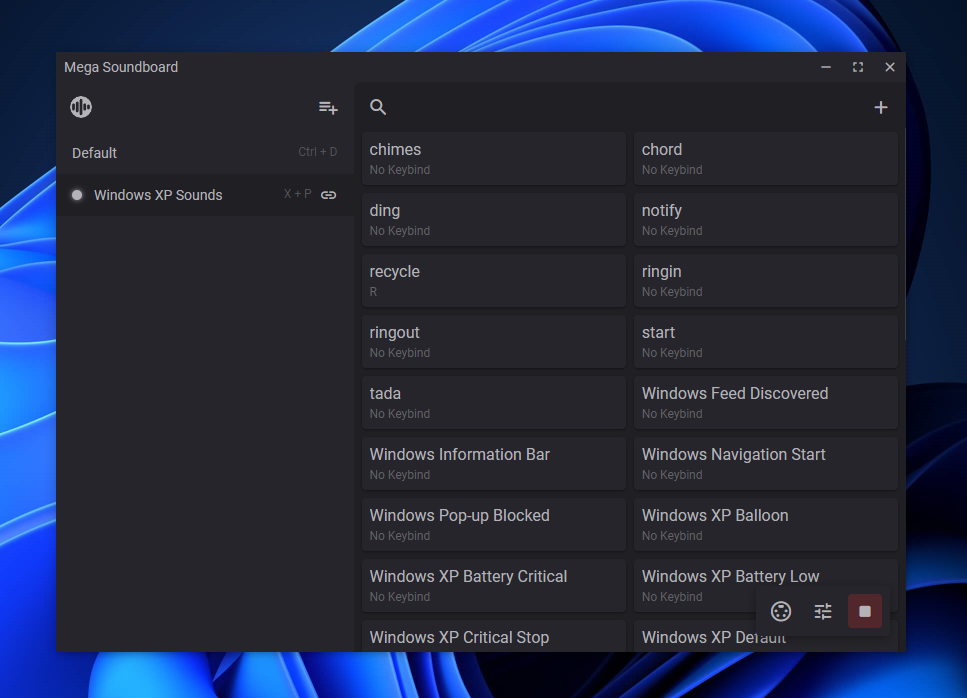Click the link icon on Windows XP Sounds
This screenshot has width=967, height=698.
coord(328,195)
